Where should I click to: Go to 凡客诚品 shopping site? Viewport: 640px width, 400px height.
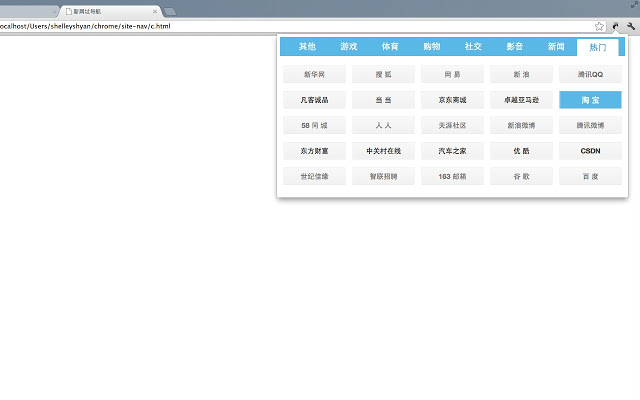pos(314,100)
